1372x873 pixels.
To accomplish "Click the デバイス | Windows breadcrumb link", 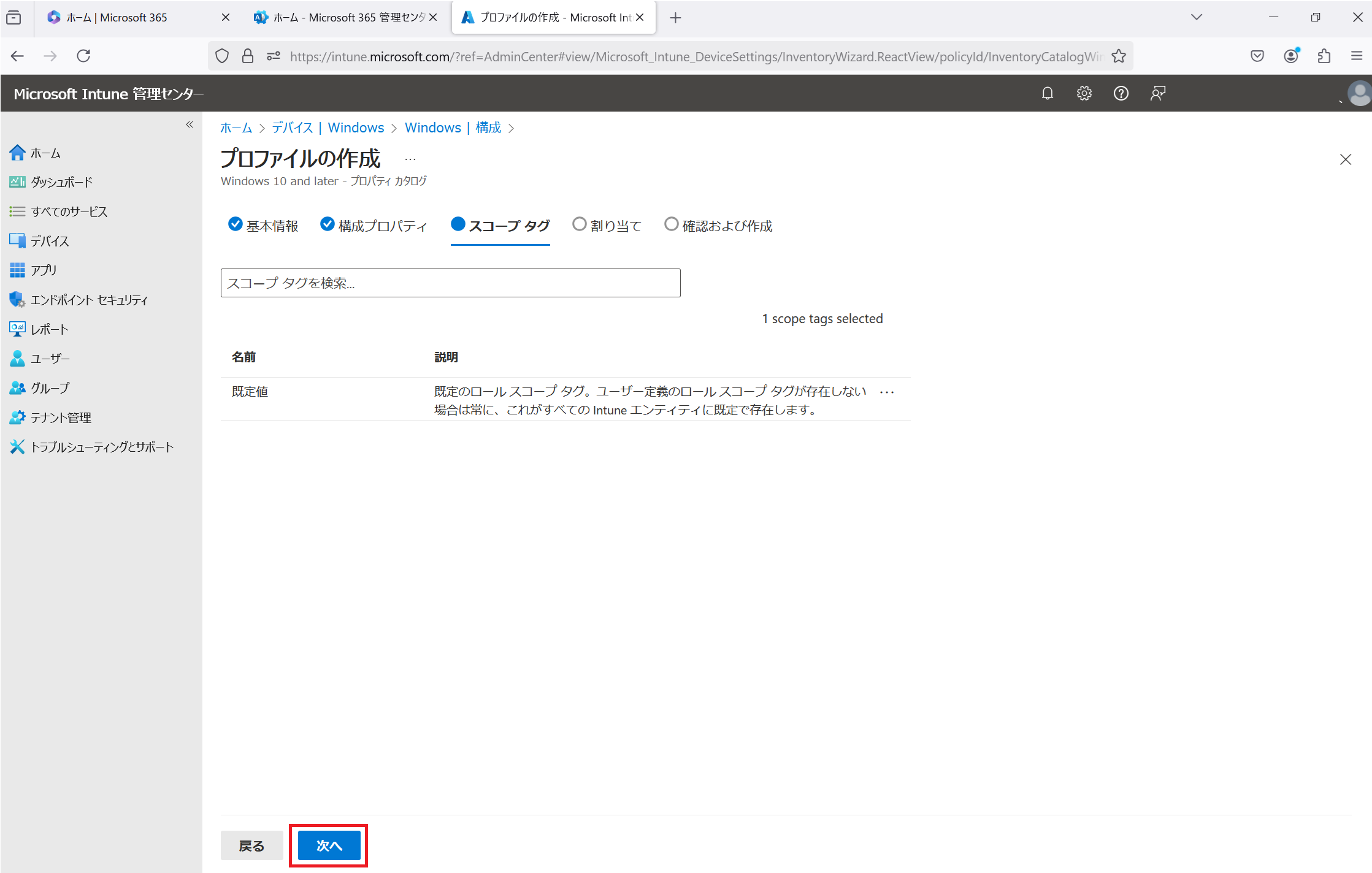I will [328, 128].
